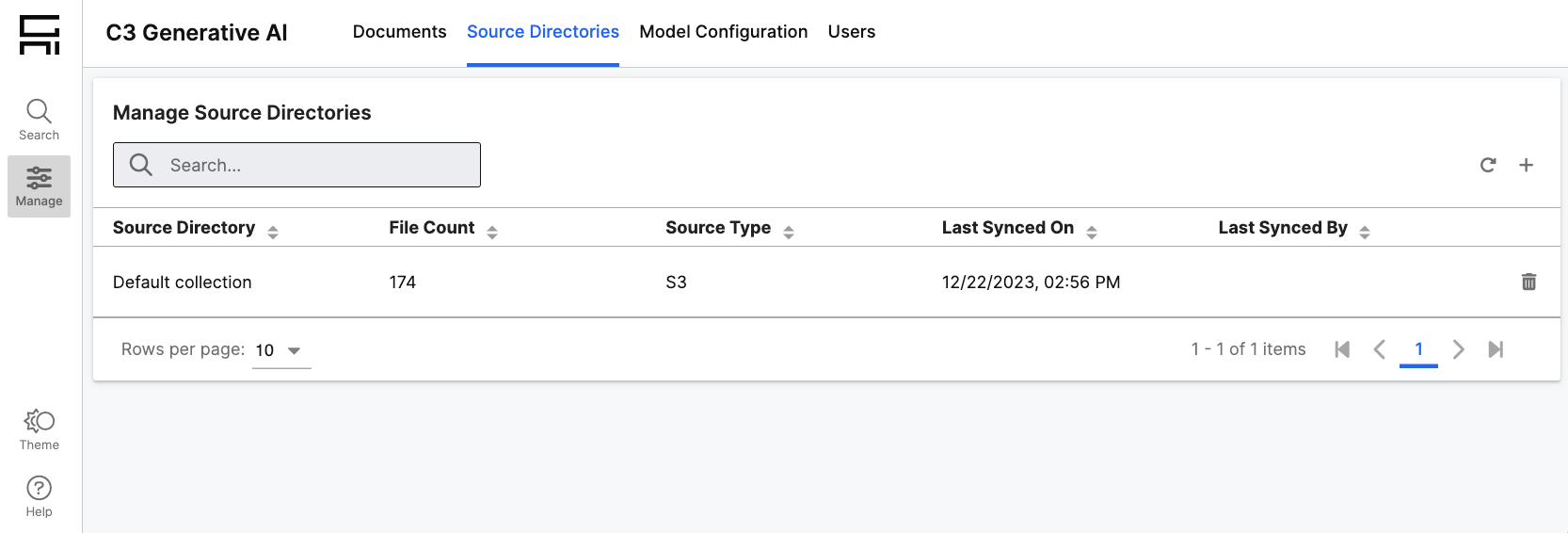The width and height of the screenshot is (1568, 533).
Task: Open the Search sidebar item
Action: coord(39,120)
